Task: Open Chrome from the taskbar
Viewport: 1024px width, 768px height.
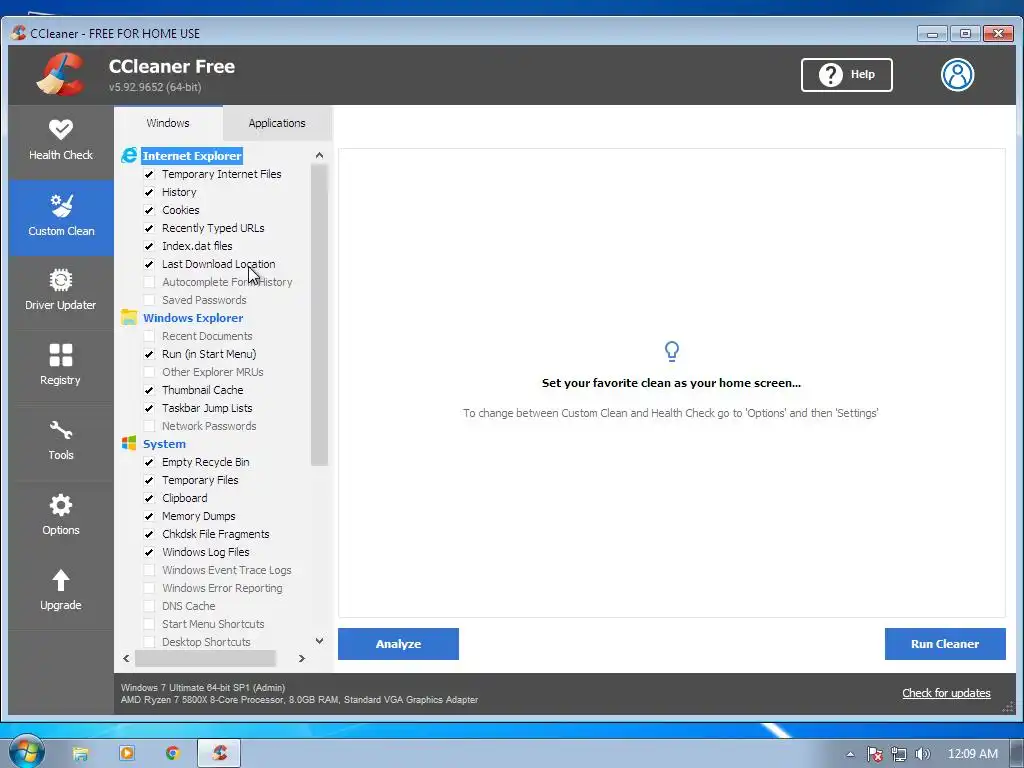Action: [x=172, y=754]
